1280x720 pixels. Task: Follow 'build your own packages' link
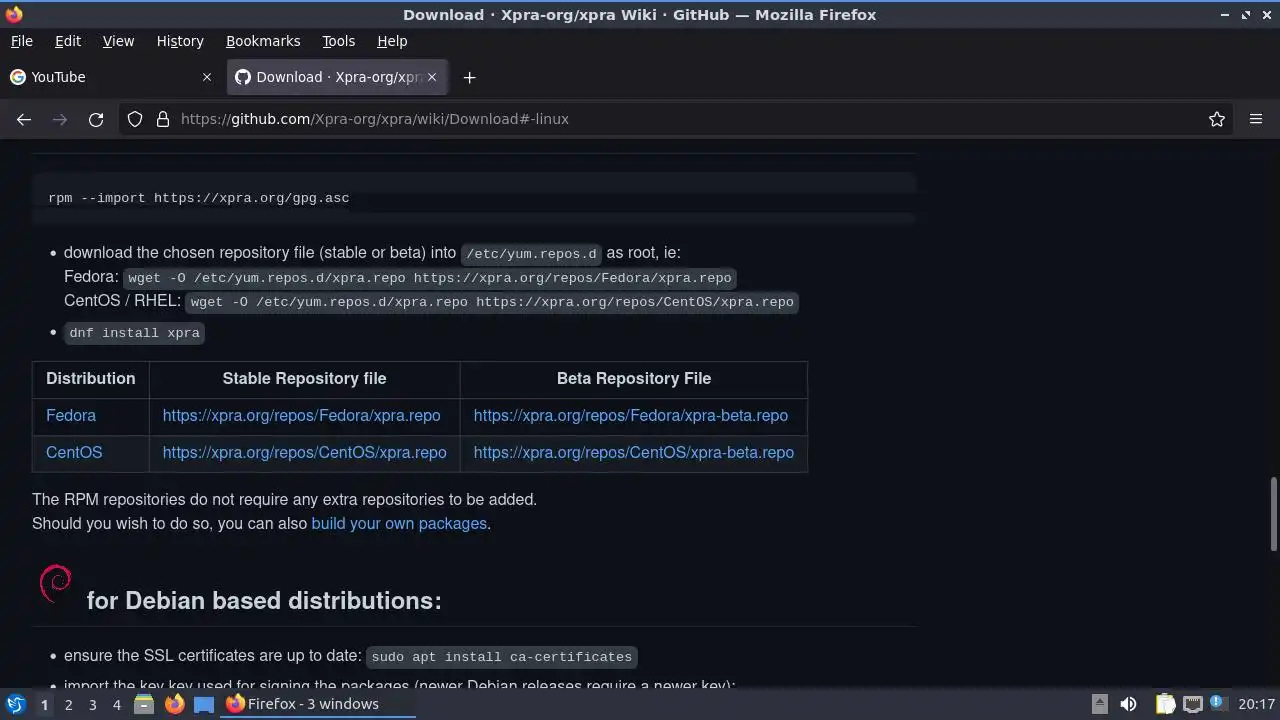pos(399,524)
